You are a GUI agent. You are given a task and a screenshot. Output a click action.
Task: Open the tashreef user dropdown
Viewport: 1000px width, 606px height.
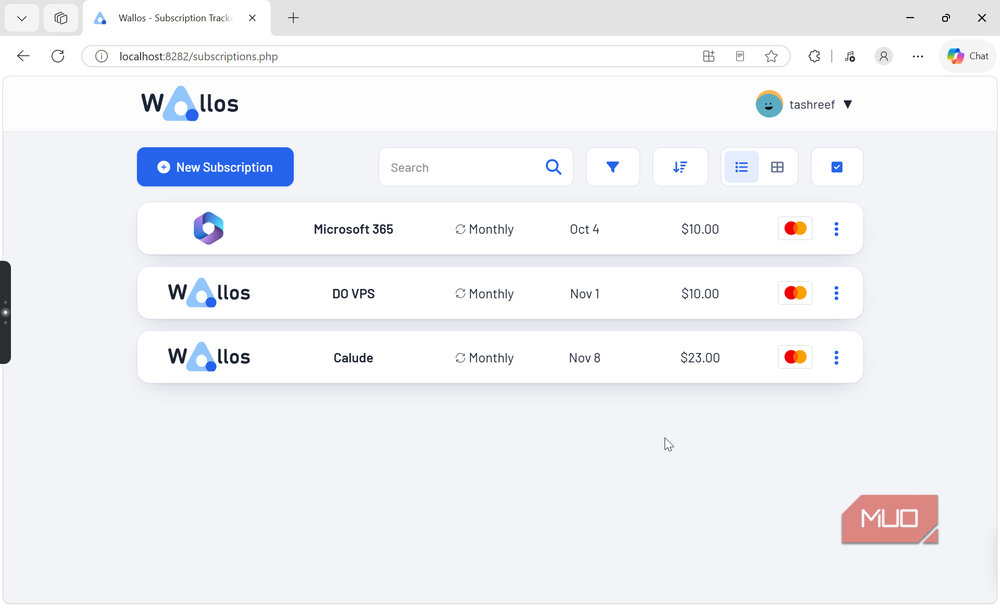point(804,105)
